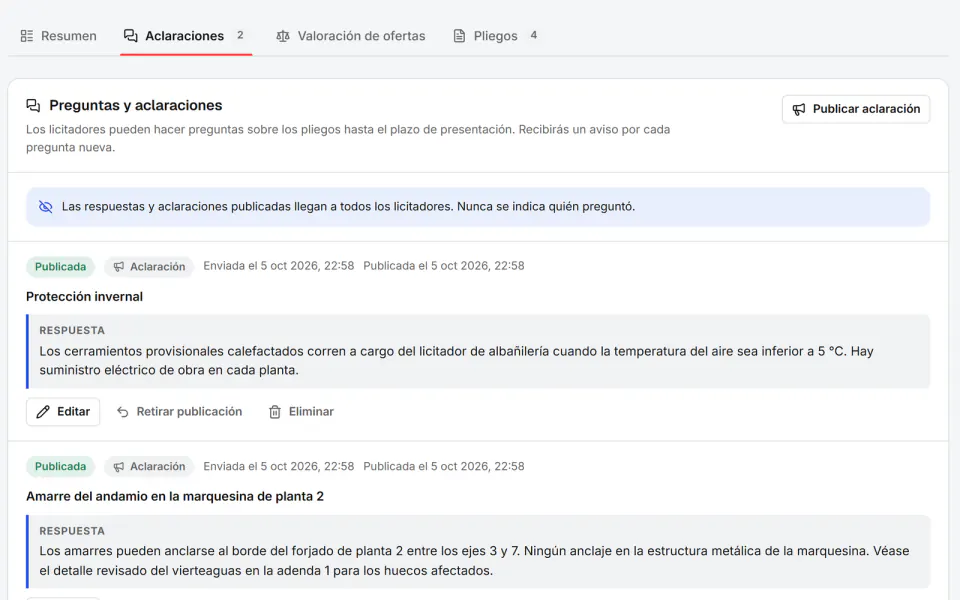This screenshot has height=600, width=960.
Task: Click Aclaración tag on Protección invernal
Action: (x=149, y=266)
